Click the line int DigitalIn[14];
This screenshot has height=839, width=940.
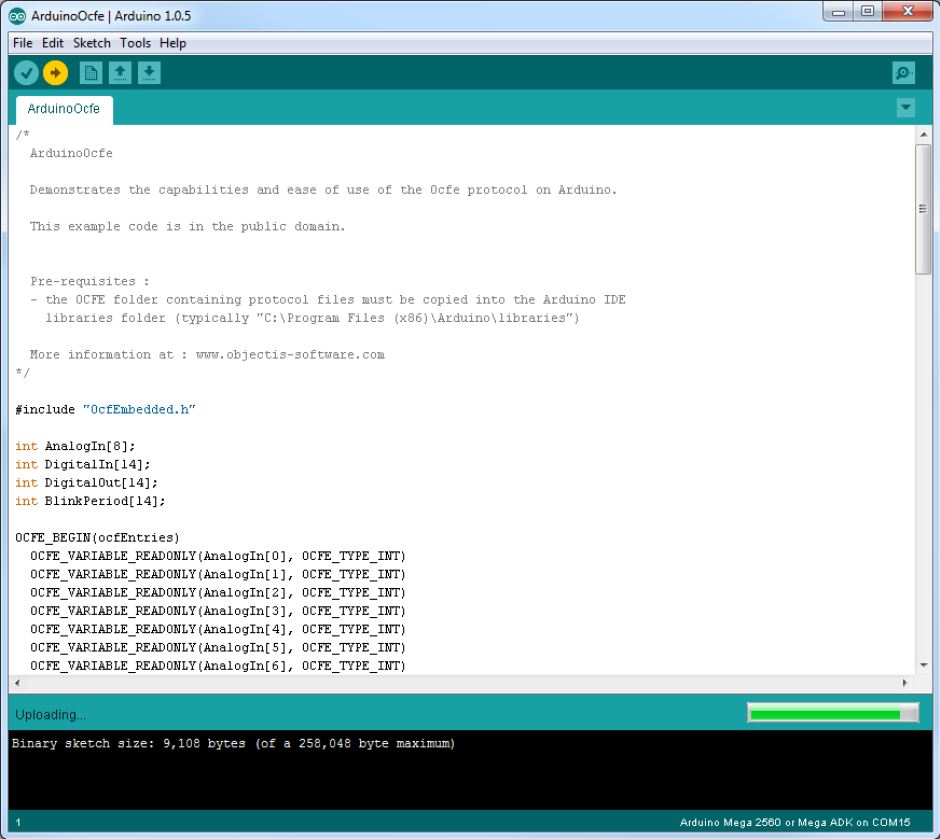pos(83,465)
